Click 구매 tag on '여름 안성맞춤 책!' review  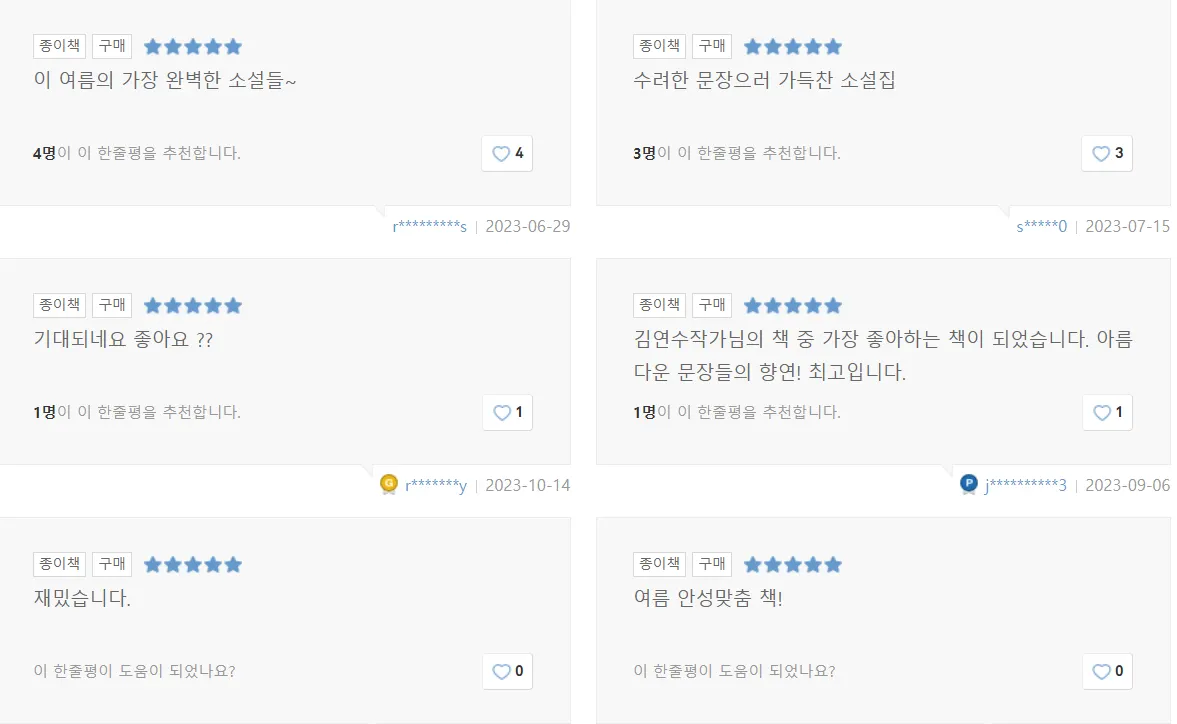712,564
